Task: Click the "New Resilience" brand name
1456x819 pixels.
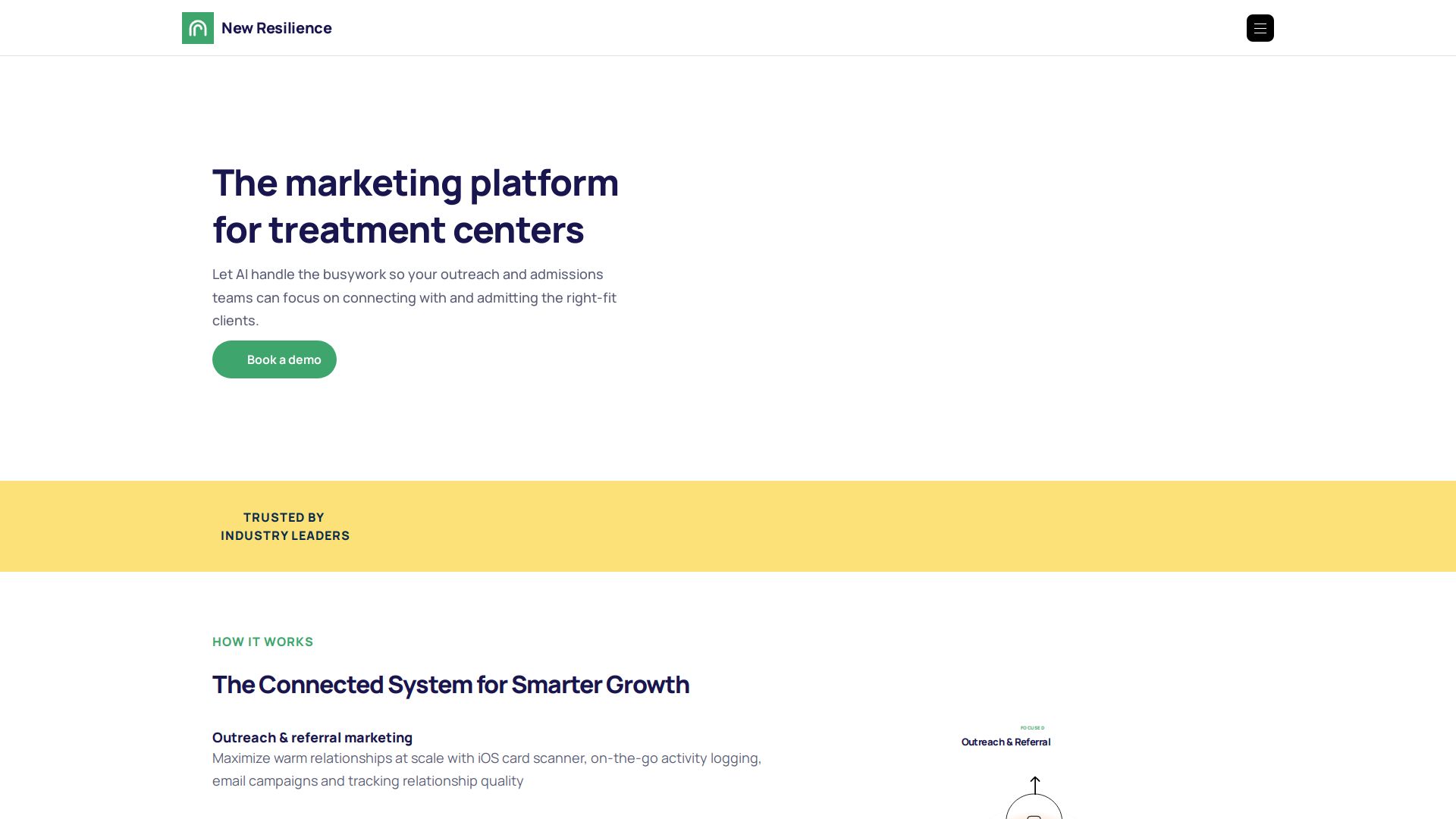Action: coord(276,28)
